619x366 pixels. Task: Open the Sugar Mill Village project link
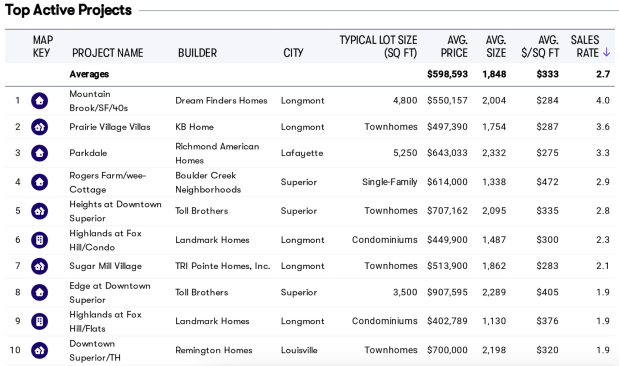coord(105,266)
